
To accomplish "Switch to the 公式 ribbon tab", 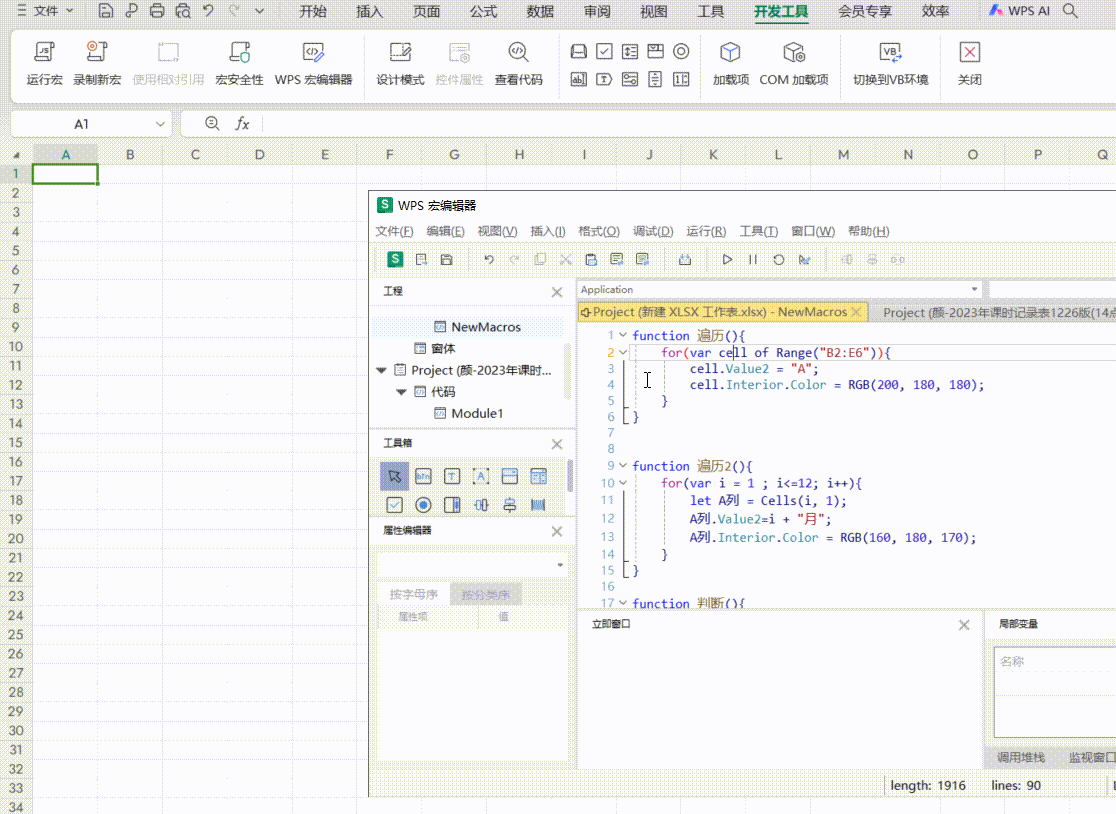I will point(483,11).
